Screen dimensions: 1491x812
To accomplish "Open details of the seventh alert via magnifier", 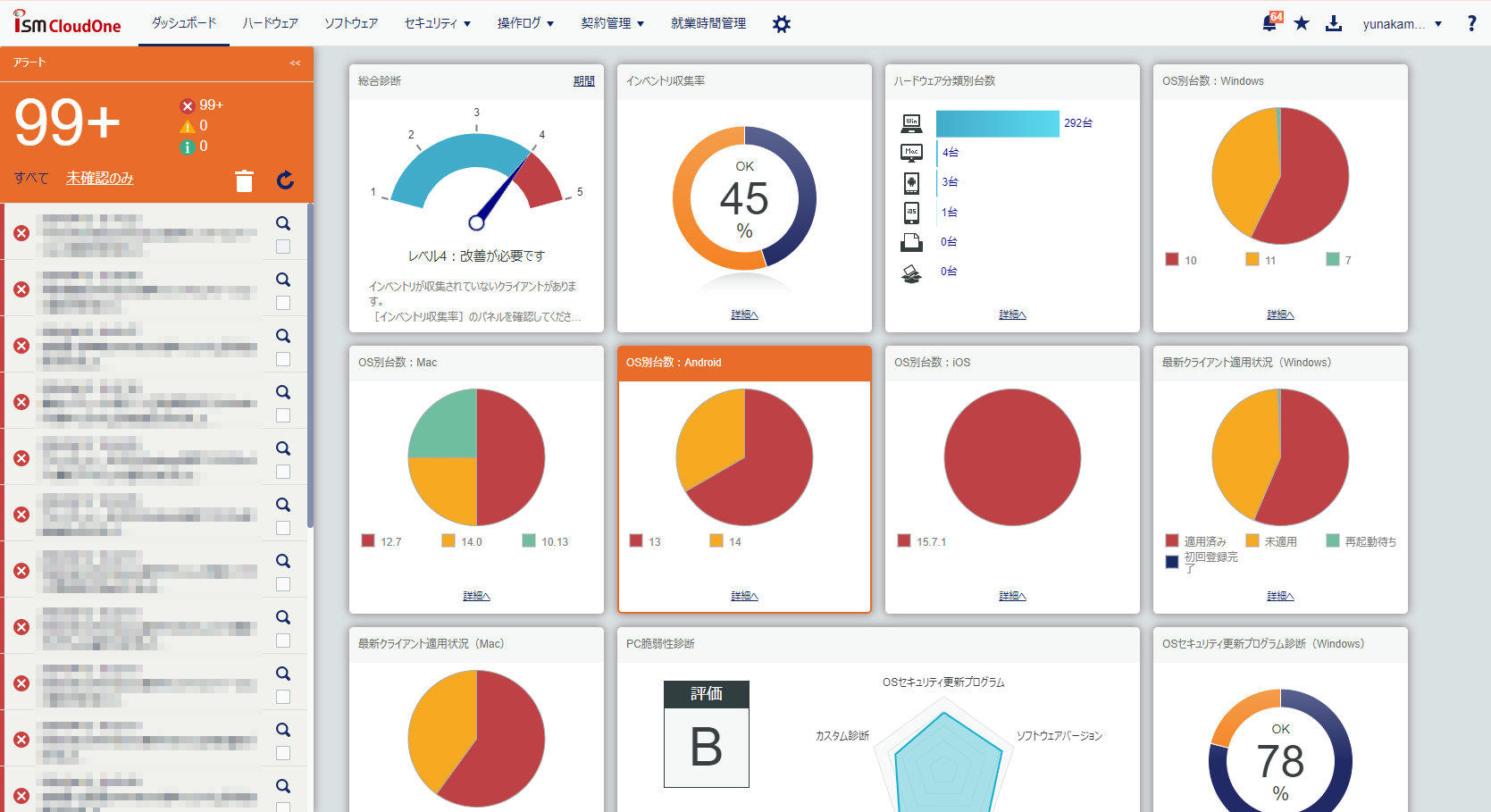I will click(x=283, y=561).
